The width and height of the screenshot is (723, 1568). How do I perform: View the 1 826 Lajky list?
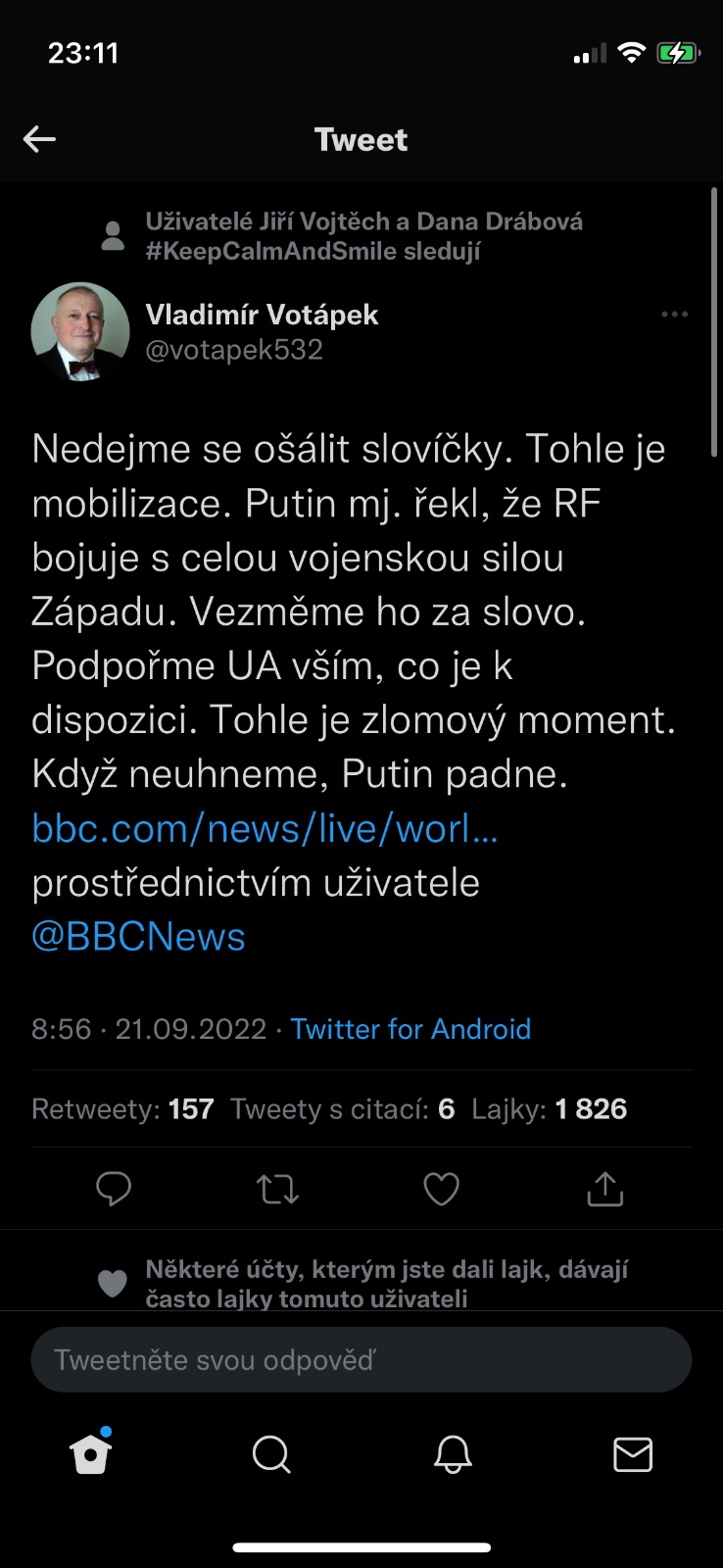(x=549, y=1109)
